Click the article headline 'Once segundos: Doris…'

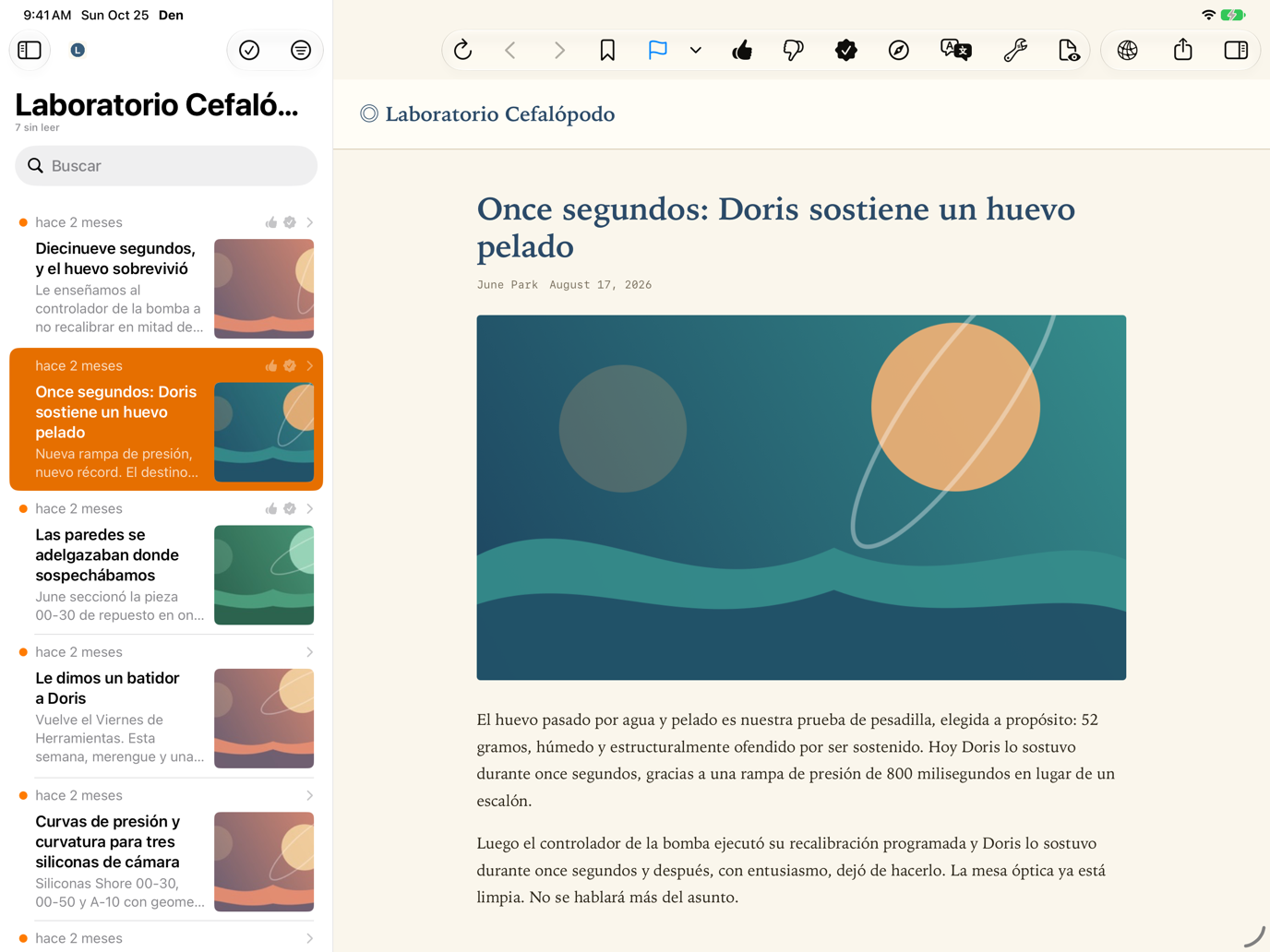coord(776,228)
